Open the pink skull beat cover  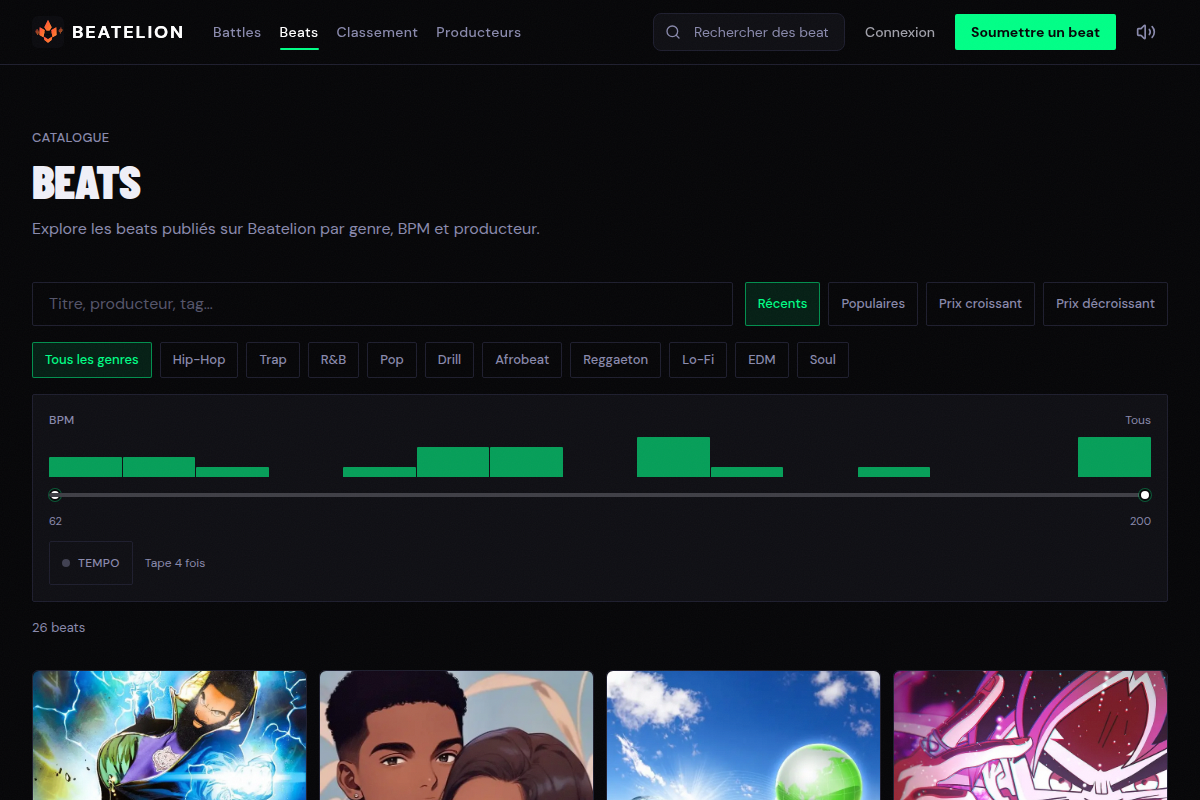(x=1030, y=735)
